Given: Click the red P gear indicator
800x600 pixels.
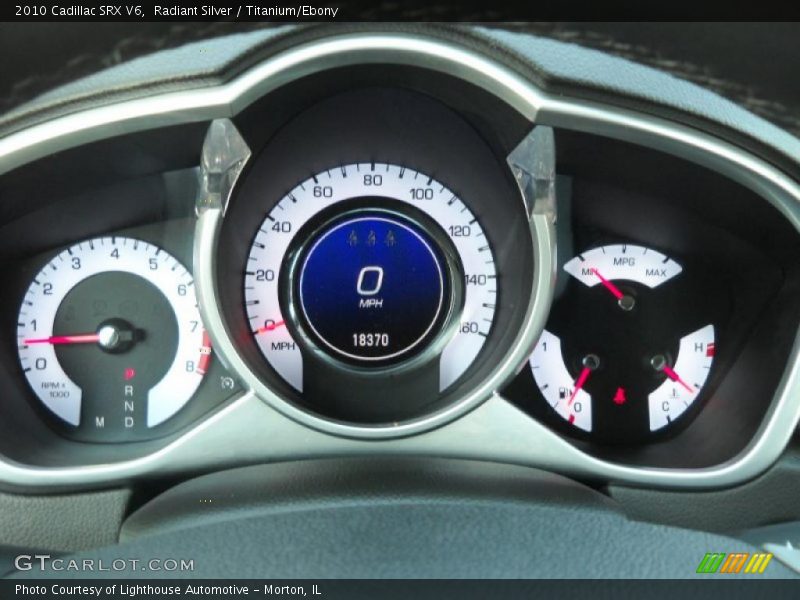Looking at the screenshot, I should point(129,374).
